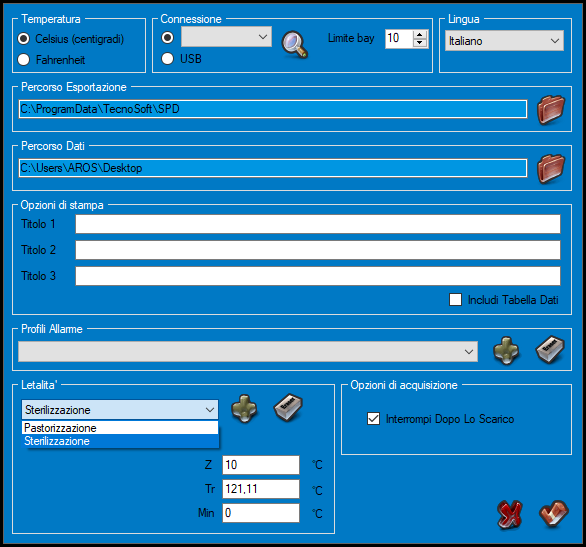
Task: Open the connection port dropdown
Action: coord(226,37)
